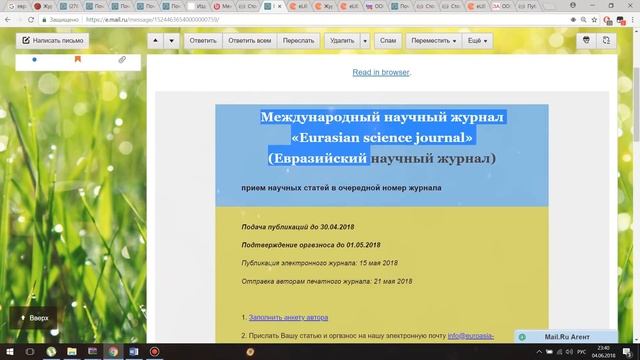Bookmark page with the star icon
The image size is (640, 360).
point(594,19)
